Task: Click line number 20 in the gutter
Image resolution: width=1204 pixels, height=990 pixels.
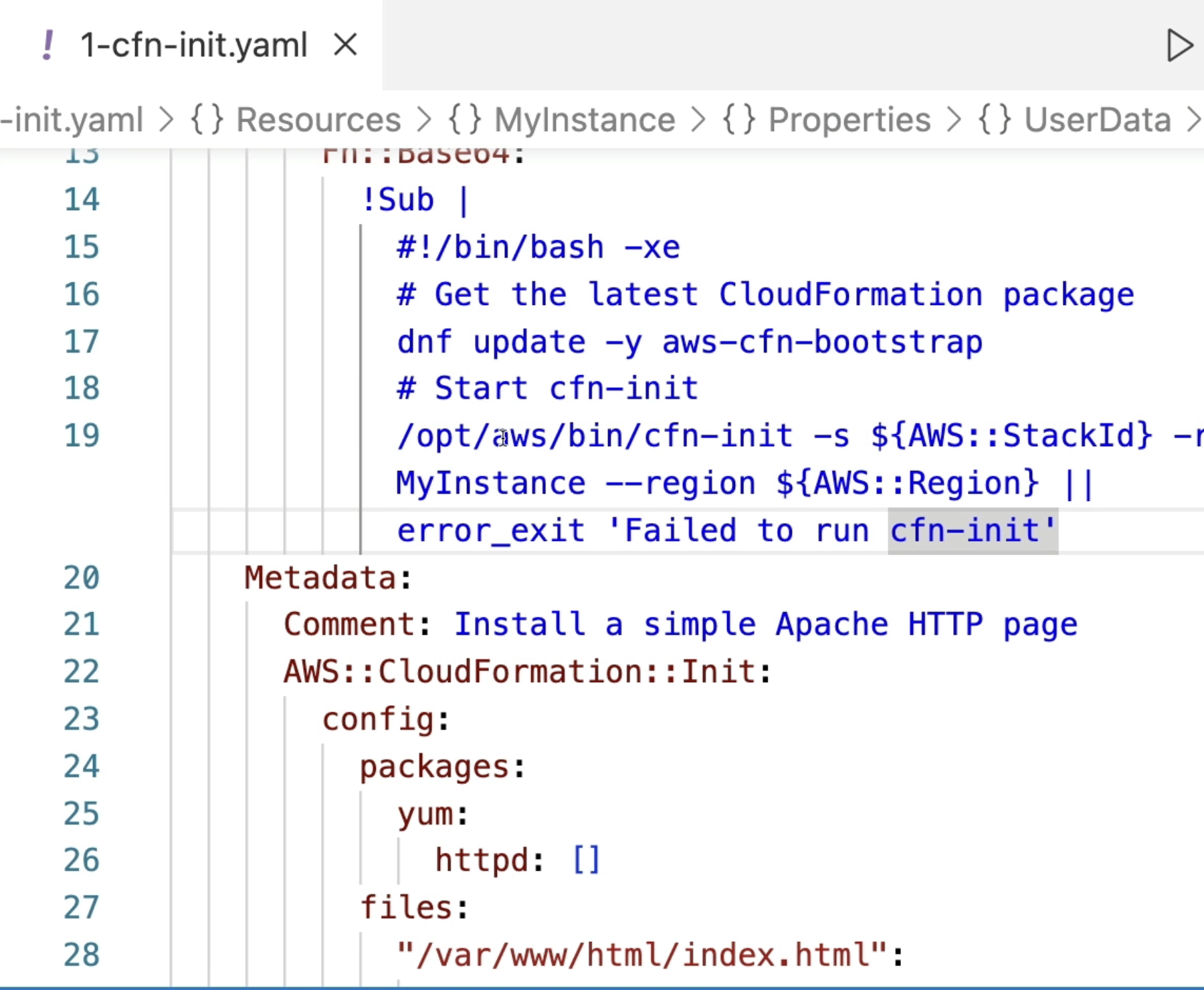Action: [x=82, y=578]
